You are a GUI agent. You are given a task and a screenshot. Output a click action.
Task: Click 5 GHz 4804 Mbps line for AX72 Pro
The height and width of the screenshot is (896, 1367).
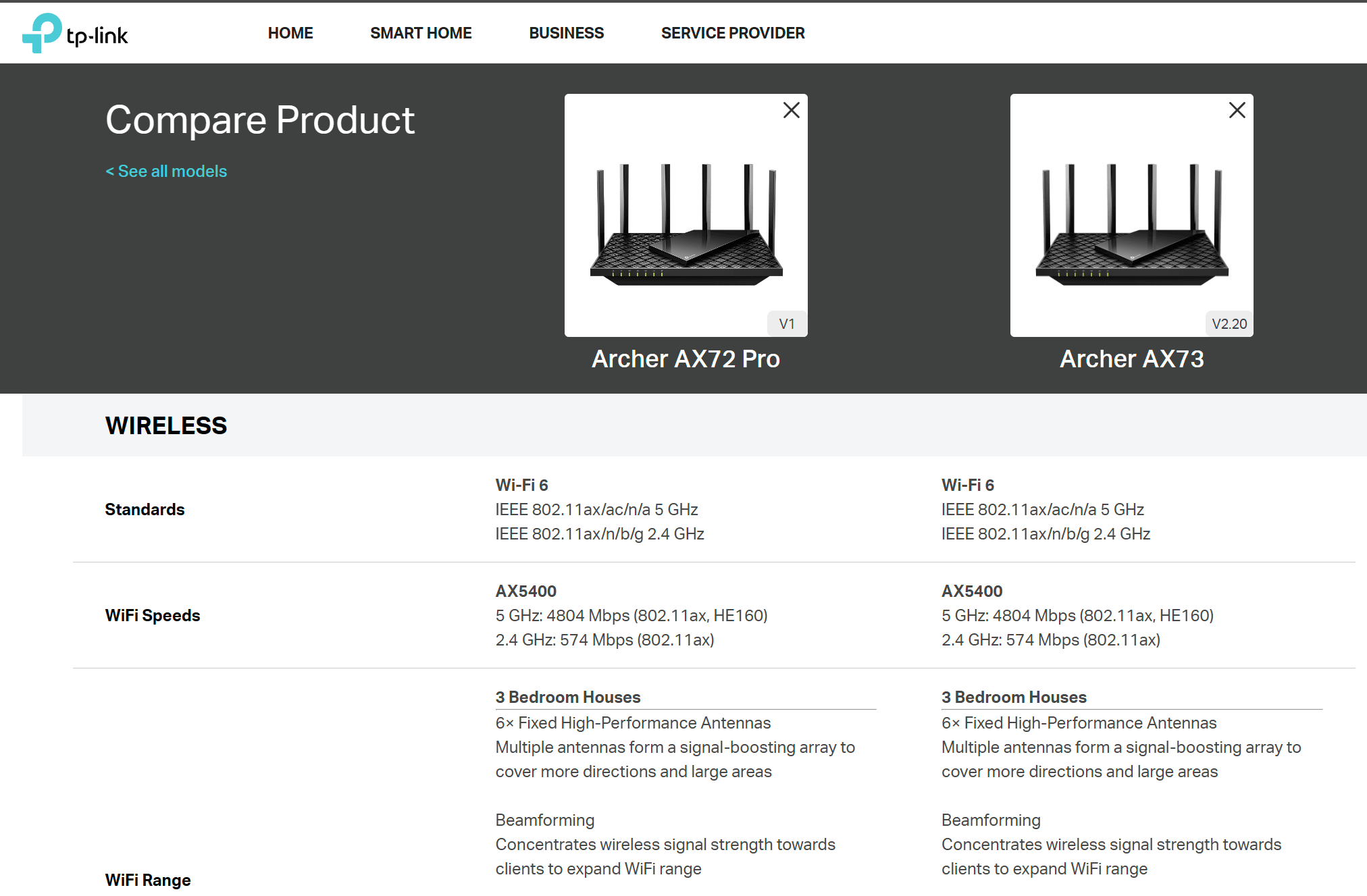631,616
